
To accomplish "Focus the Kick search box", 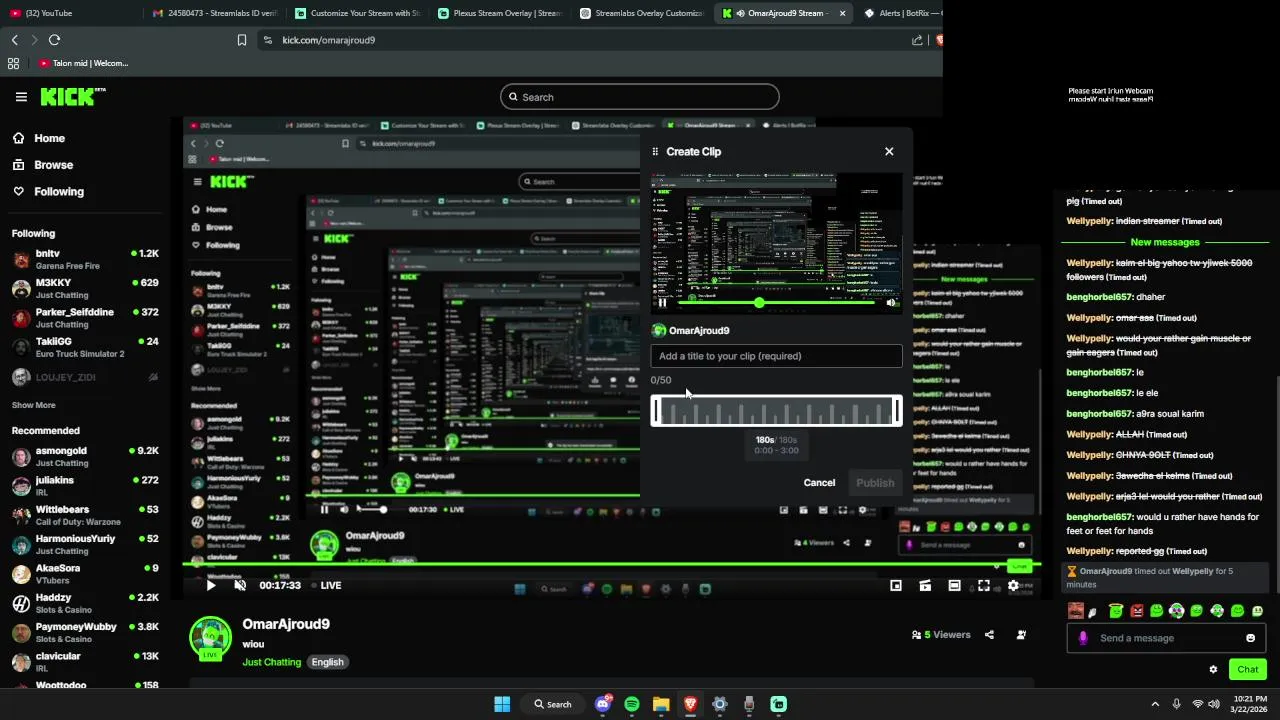I will pyautogui.click(x=640, y=97).
